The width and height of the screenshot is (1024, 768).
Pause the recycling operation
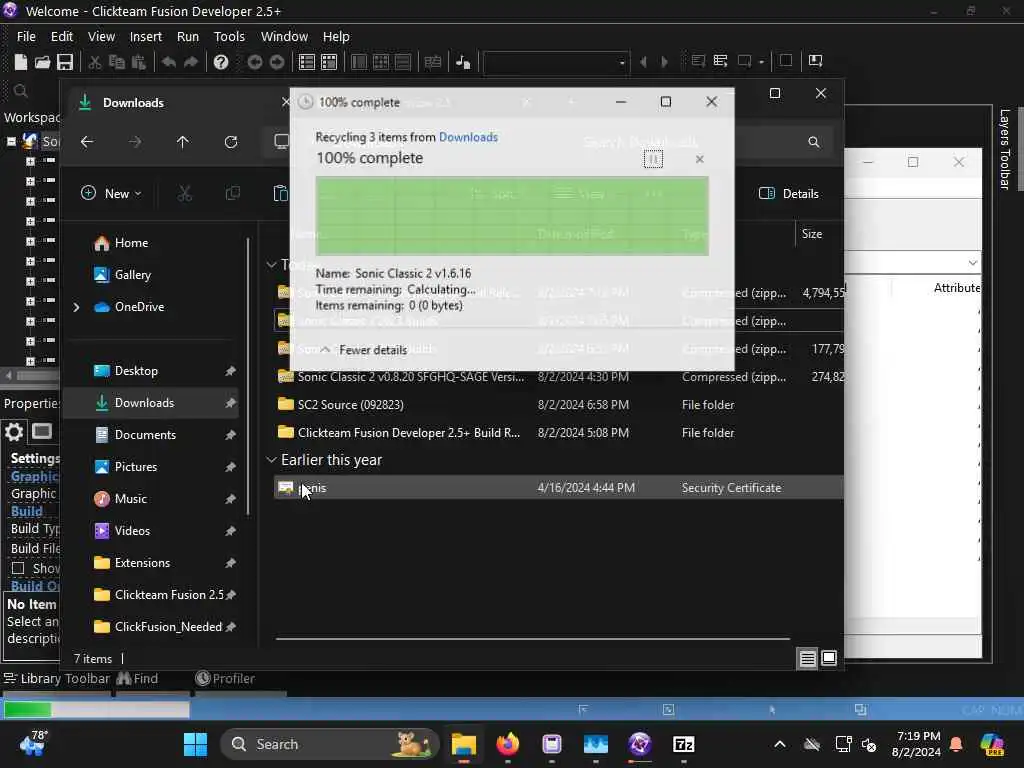click(653, 159)
